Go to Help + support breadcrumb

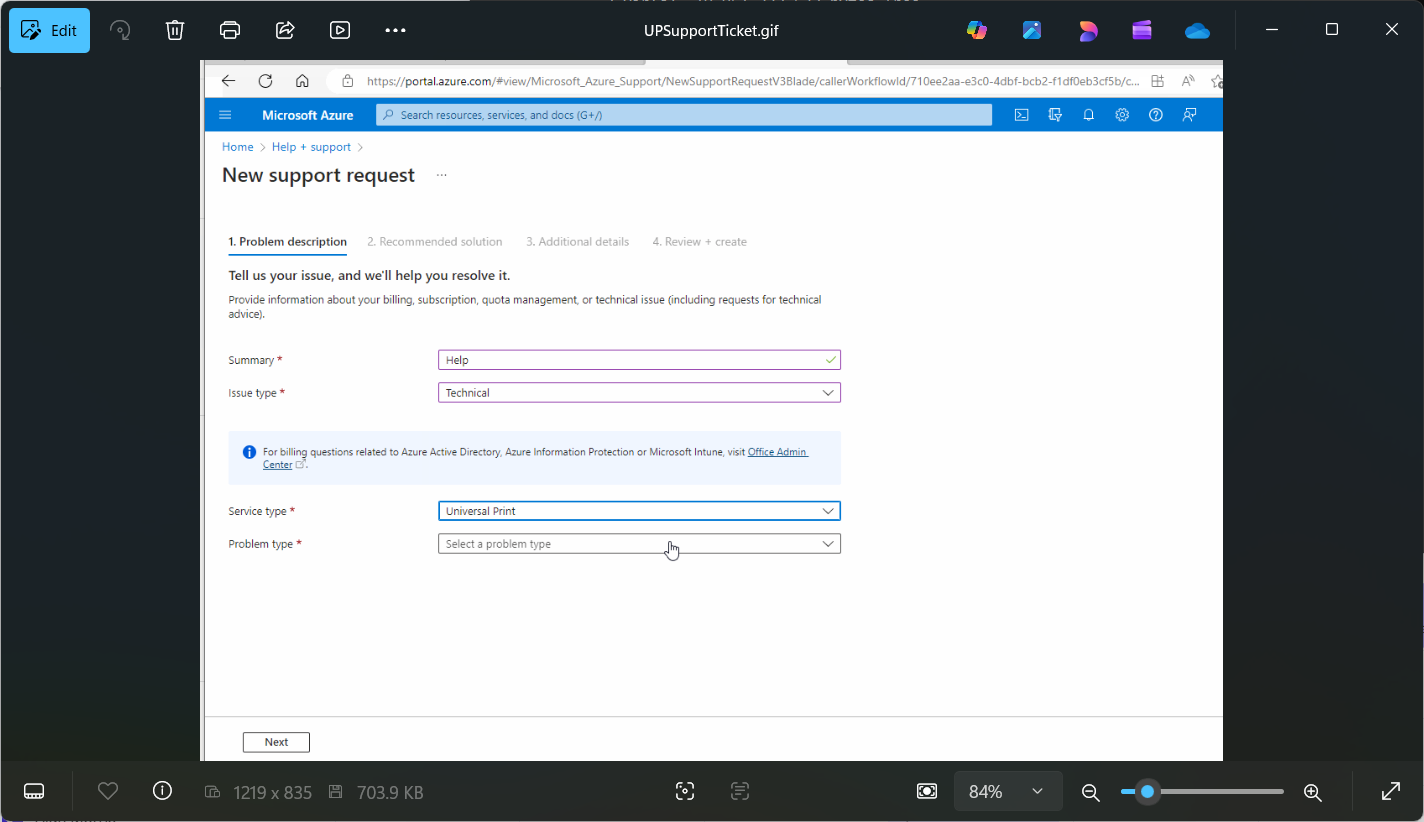pyautogui.click(x=311, y=147)
